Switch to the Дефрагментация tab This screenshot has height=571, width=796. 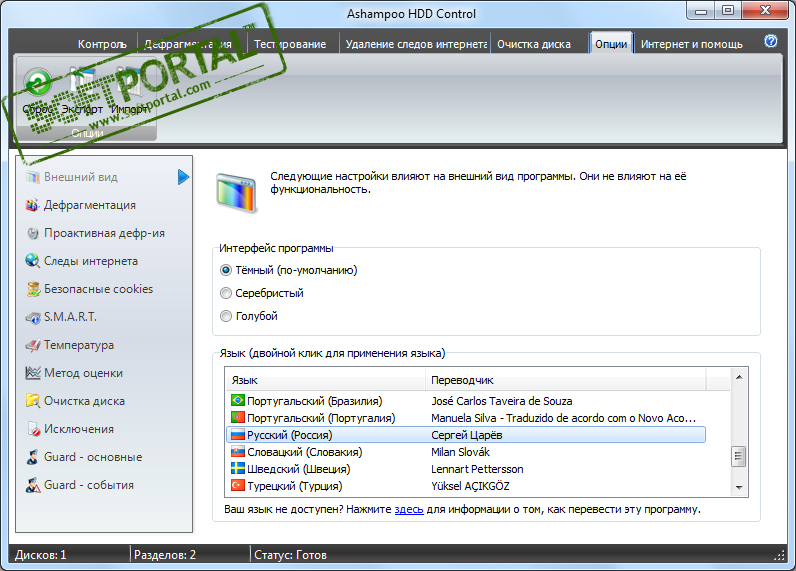click(188, 44)
